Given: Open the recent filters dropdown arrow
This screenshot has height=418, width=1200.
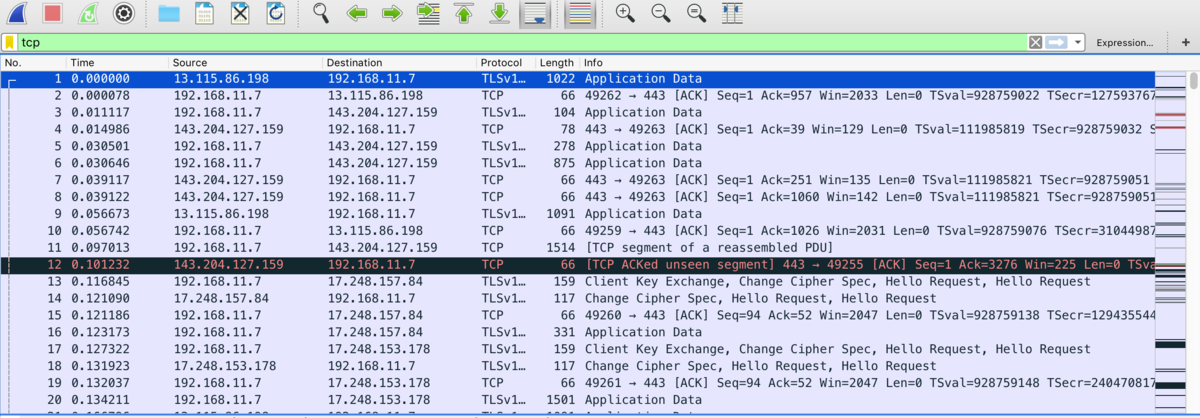Looking at the screenshot, I should click(x=1077, y=43).
